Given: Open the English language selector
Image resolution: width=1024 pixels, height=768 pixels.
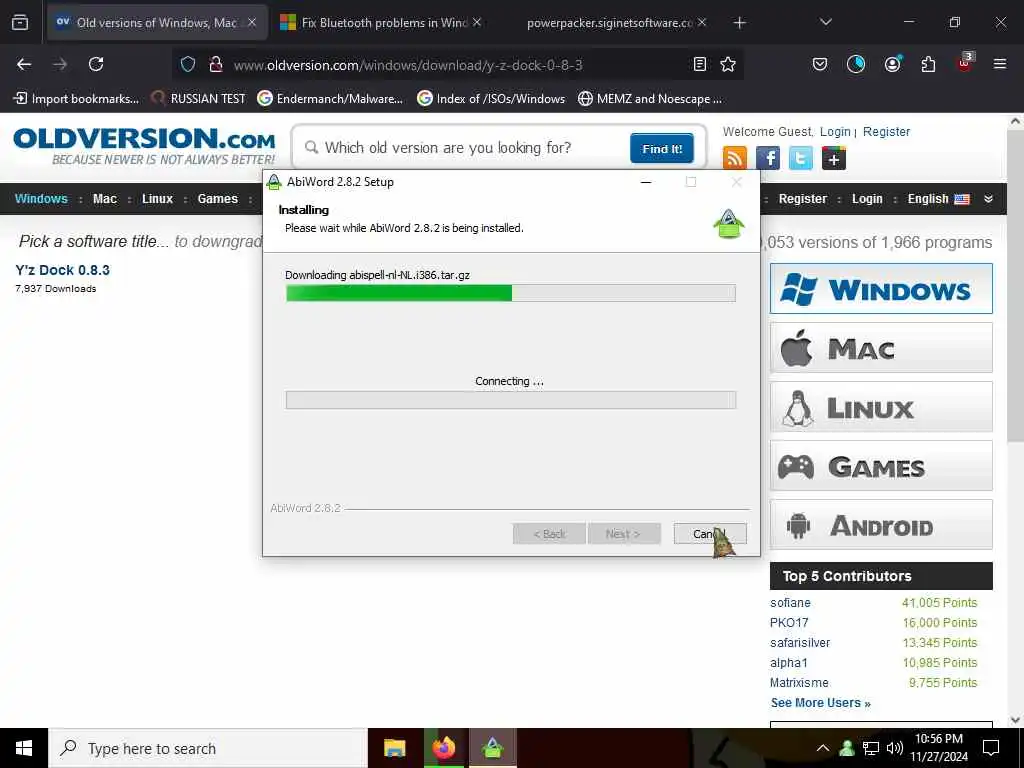Looking at the screenshot, I should (x=938, y=199).
